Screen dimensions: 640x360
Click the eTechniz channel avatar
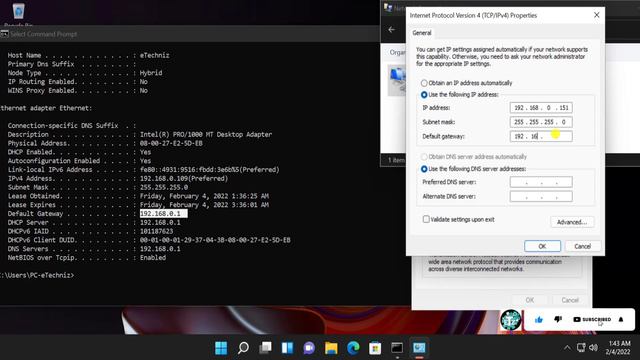click(x=511, y=320)
